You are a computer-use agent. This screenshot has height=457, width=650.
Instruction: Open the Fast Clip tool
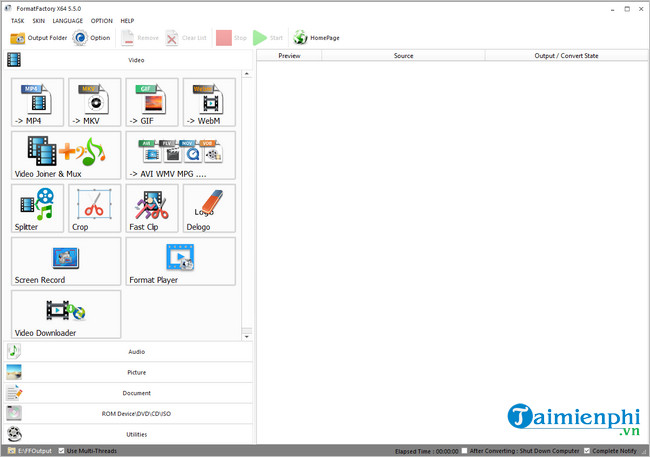click(152, 208)
